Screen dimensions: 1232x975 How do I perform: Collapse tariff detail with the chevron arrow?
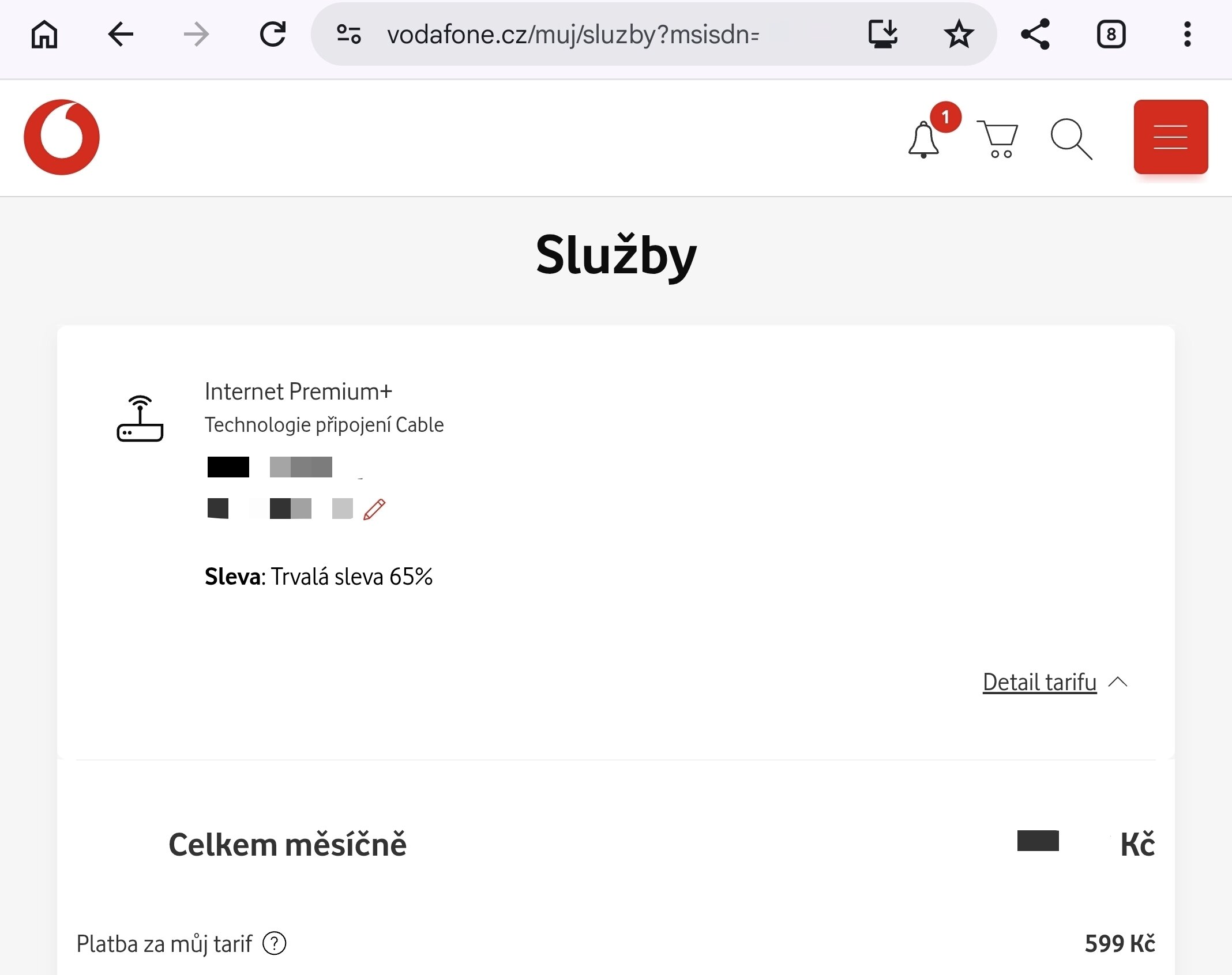(x=1118, y=682)
